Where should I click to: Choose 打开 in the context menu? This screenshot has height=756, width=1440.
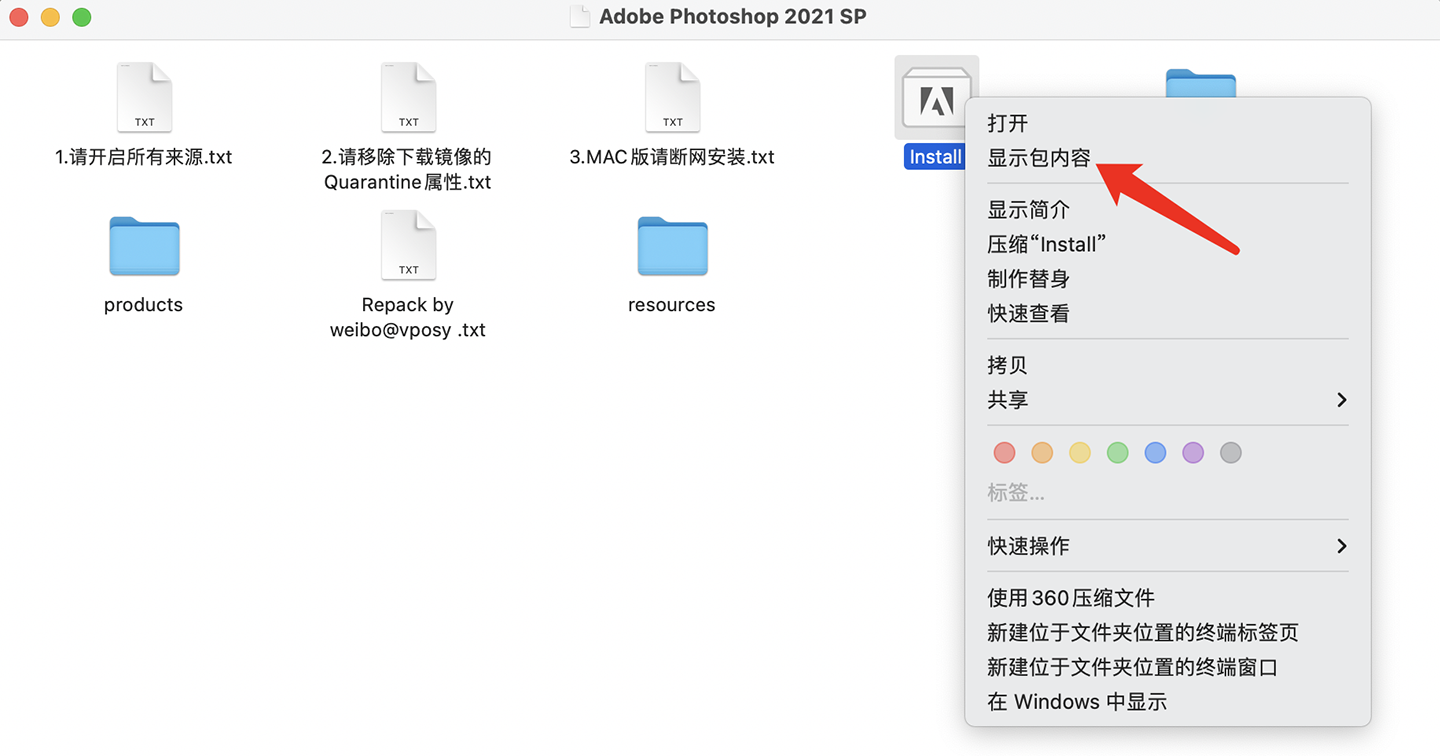tap(1008, 123)
